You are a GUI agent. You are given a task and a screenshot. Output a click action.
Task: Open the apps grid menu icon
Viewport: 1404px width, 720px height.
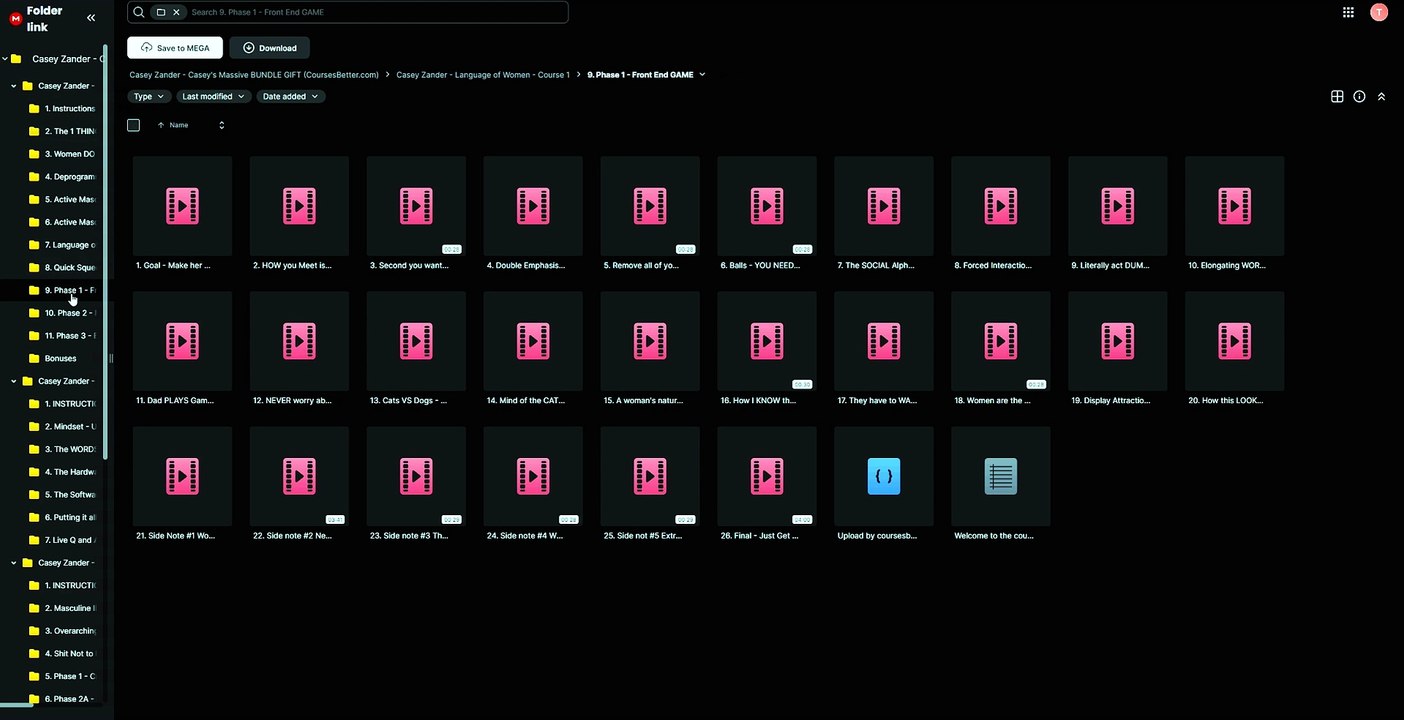[1348, 12]
